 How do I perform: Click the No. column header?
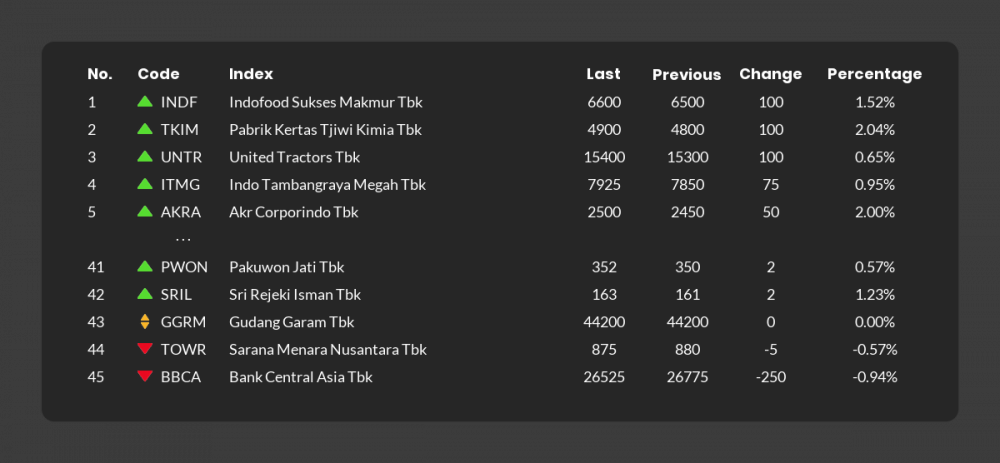100,74
